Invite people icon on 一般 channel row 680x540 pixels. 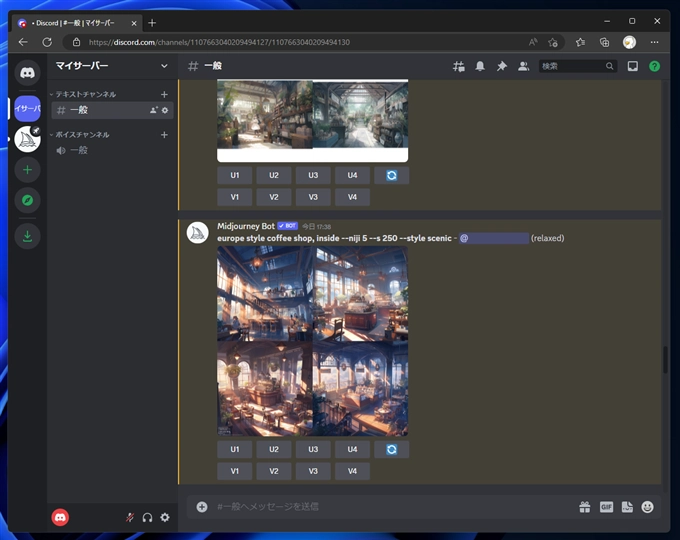pos(154,110)
